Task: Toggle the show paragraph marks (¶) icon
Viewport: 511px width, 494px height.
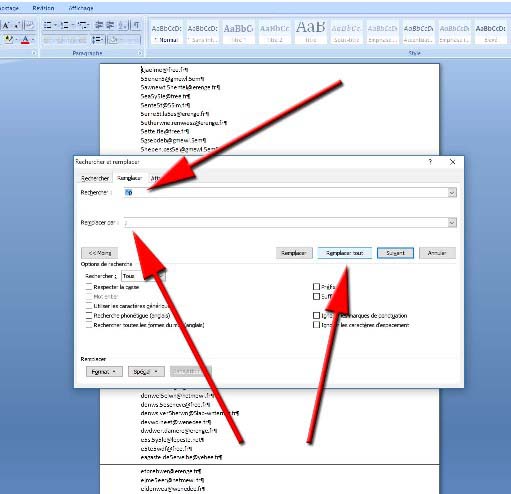Action: pyautogui.click(x=137, y=25)
